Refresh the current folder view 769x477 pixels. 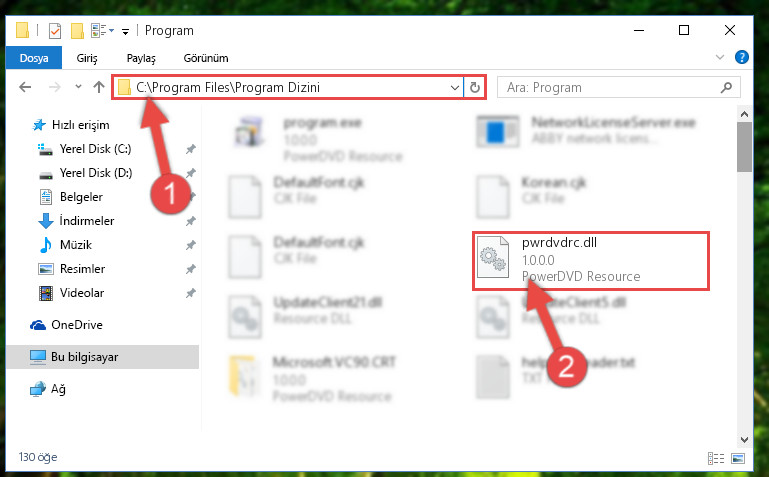(x=474, y=87)
